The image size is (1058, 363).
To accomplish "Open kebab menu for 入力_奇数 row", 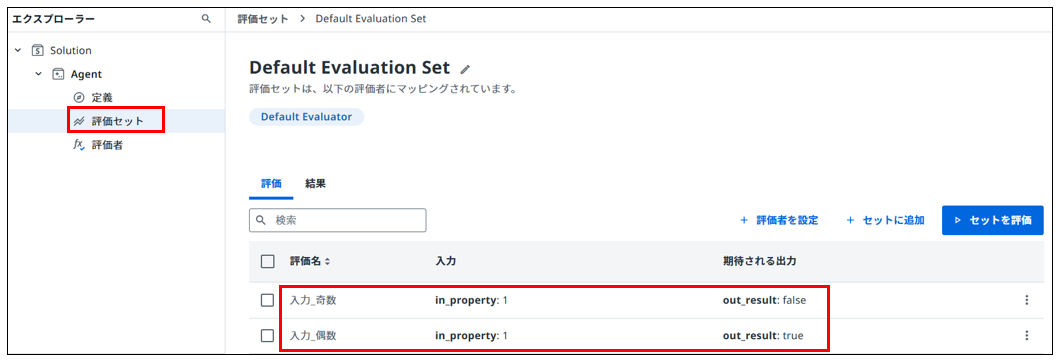I will coord(1026,300).
